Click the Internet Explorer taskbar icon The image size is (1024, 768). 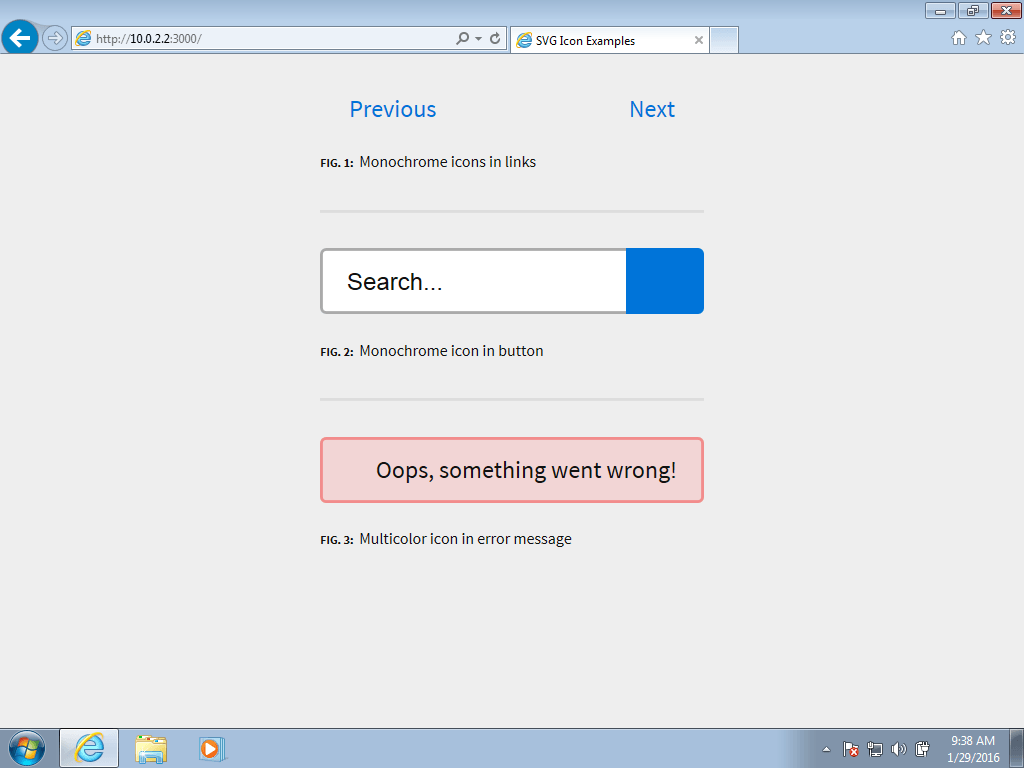89,748
